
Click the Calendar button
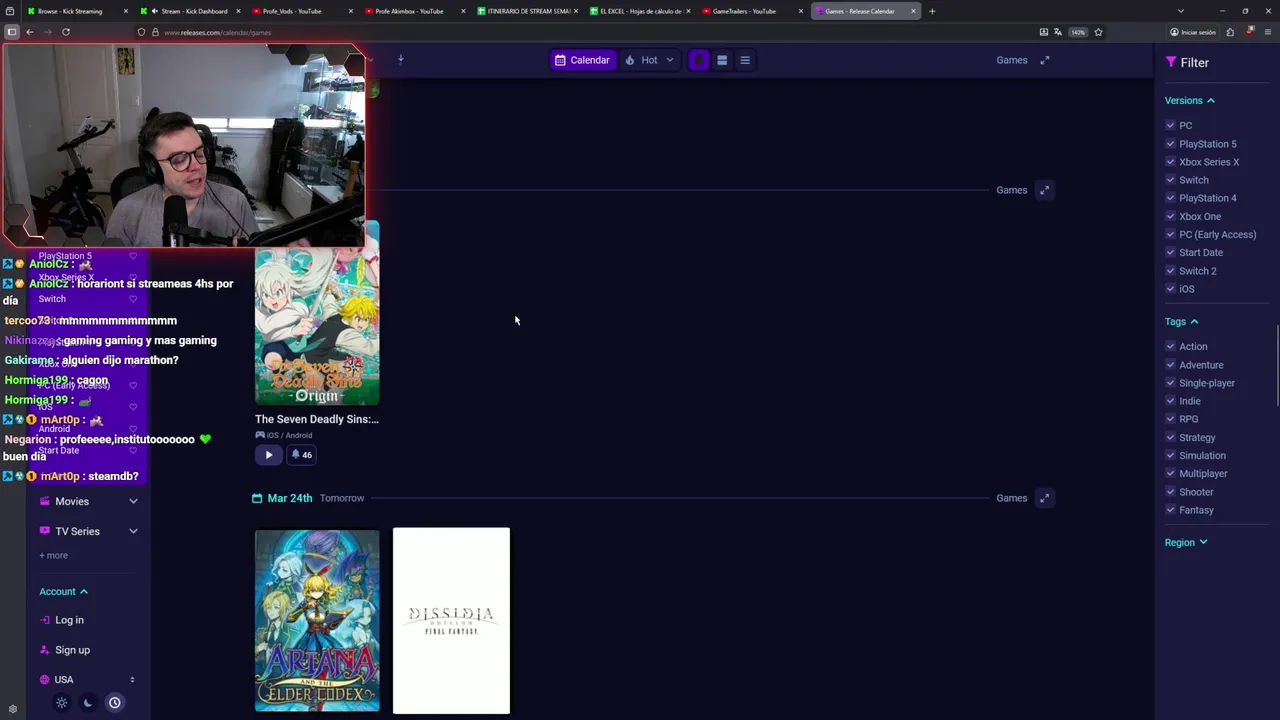click(582, 60)
